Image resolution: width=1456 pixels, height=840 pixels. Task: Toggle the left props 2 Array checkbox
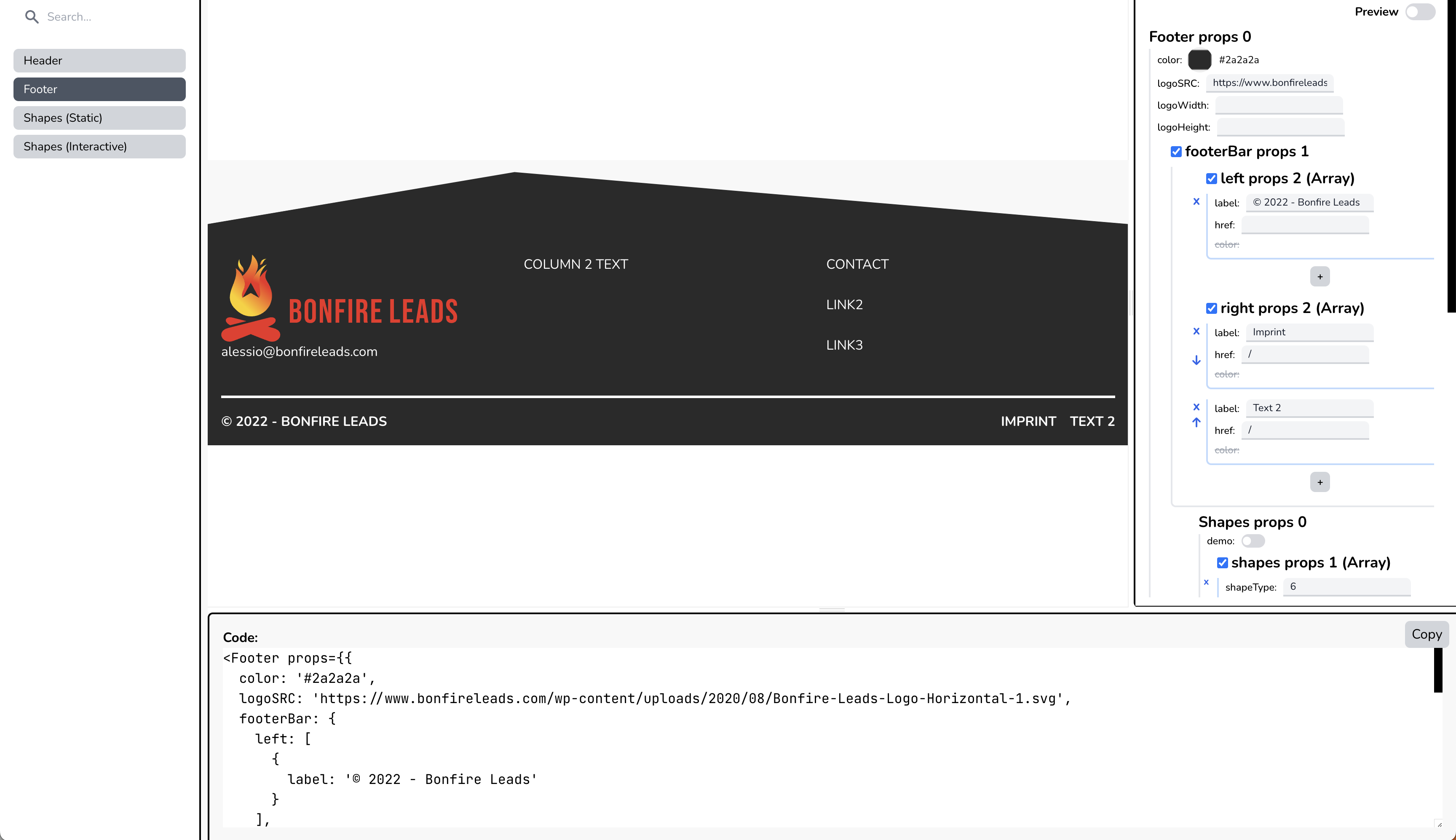[x=1211, y=178]
